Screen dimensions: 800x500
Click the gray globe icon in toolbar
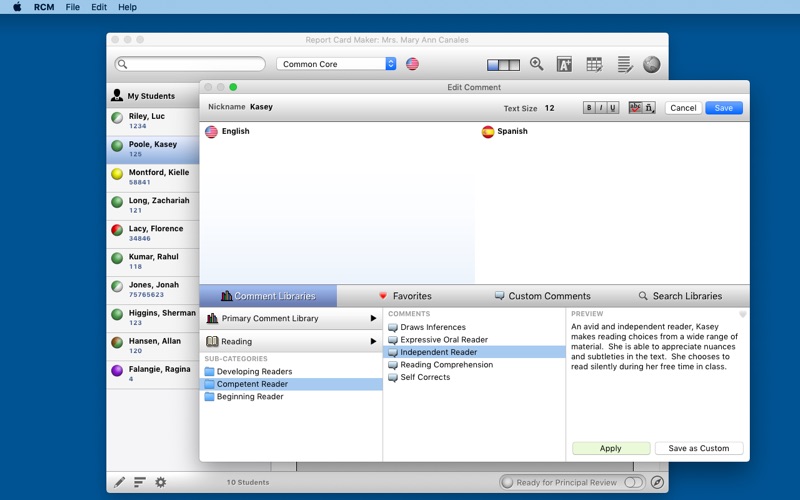click(652, 64)
